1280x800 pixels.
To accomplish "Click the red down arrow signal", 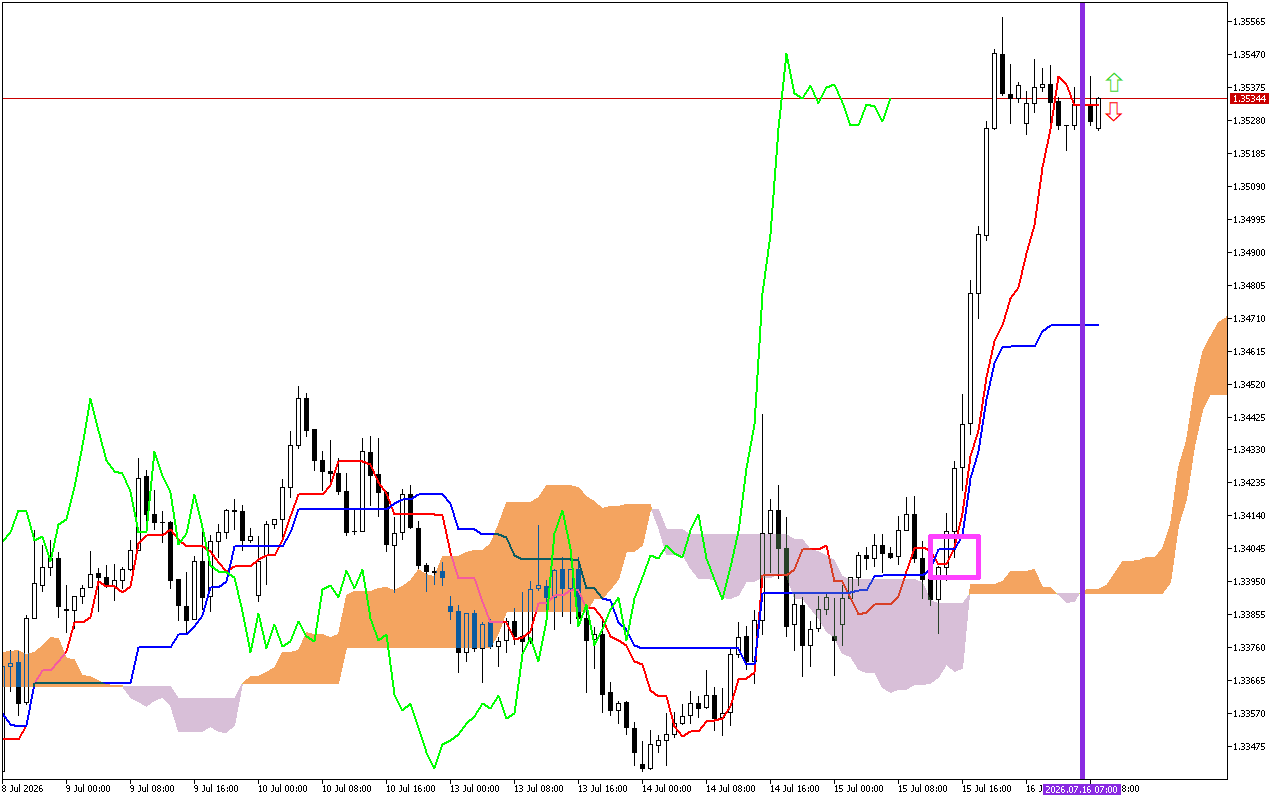I will point(1114,112).
